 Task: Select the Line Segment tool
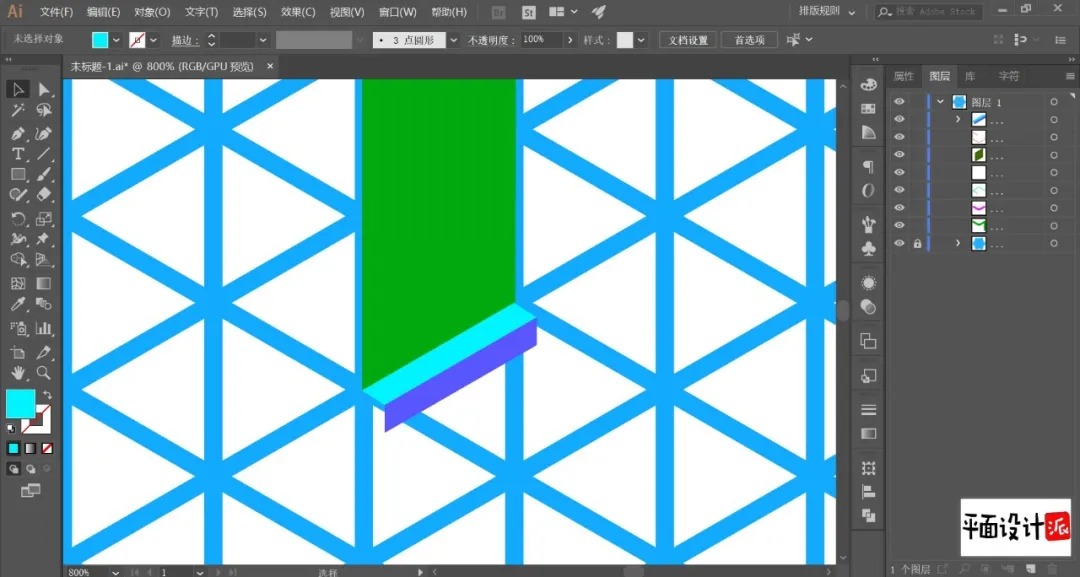[x=44, y=154]
